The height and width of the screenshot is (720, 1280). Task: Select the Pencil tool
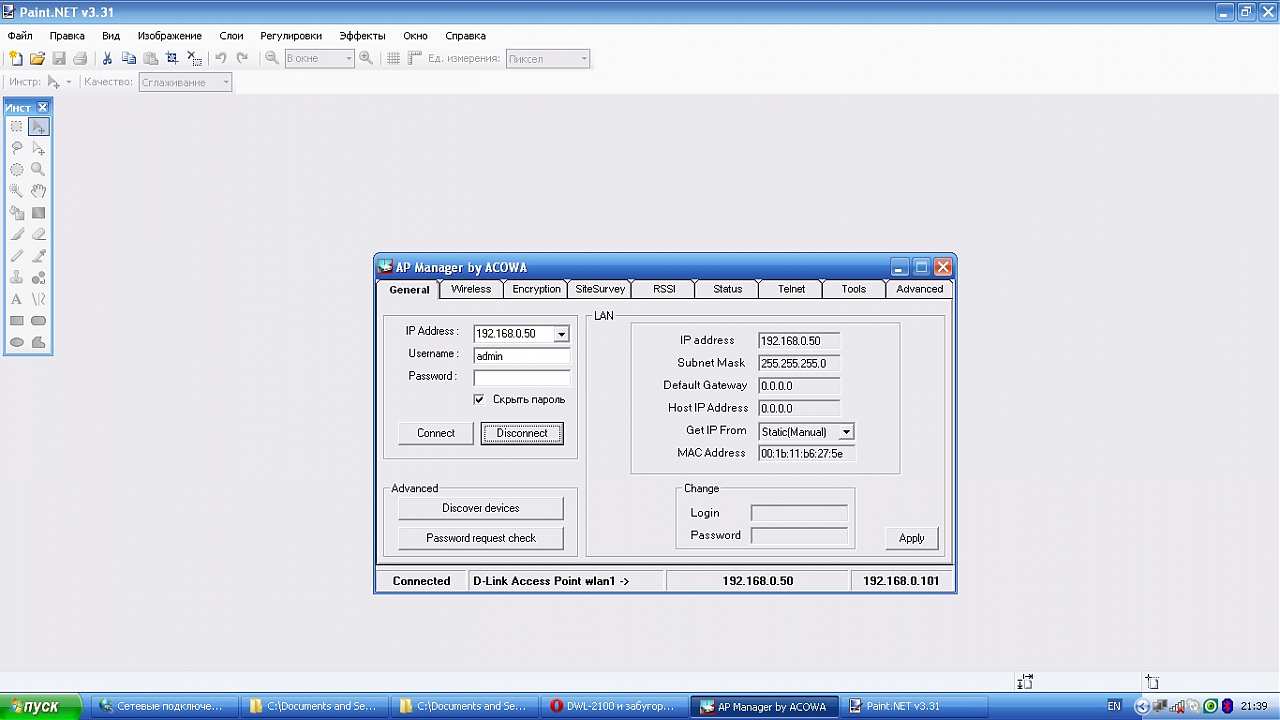coord(17,256)
